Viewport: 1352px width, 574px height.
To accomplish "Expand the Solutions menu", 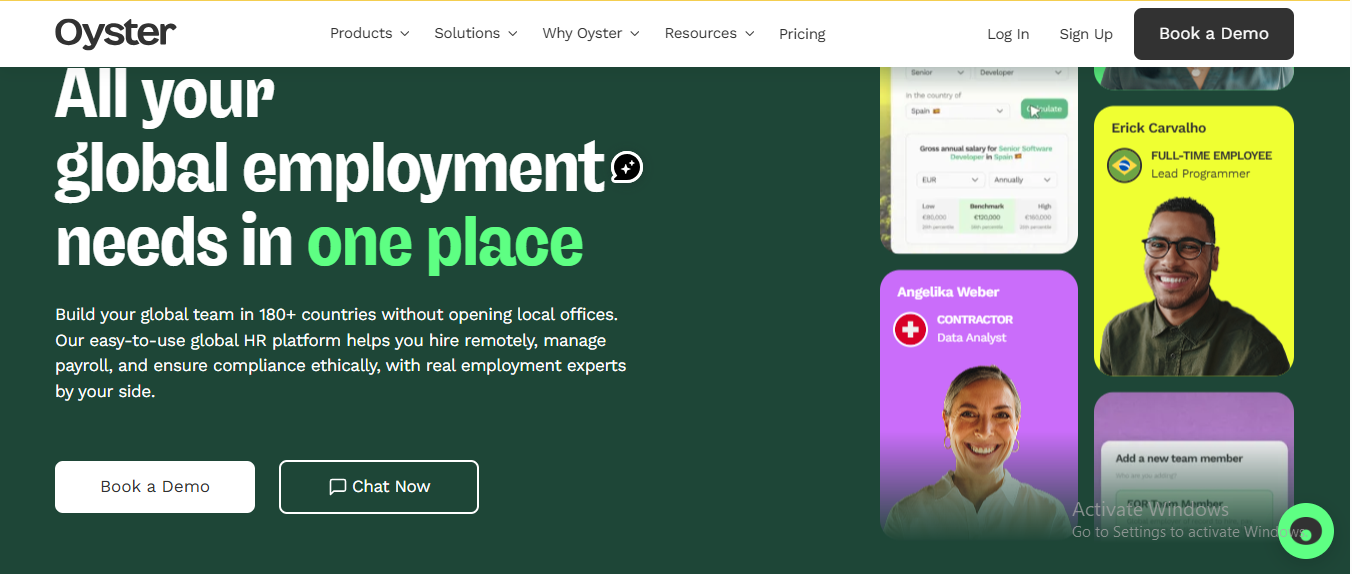I will 476,33.
